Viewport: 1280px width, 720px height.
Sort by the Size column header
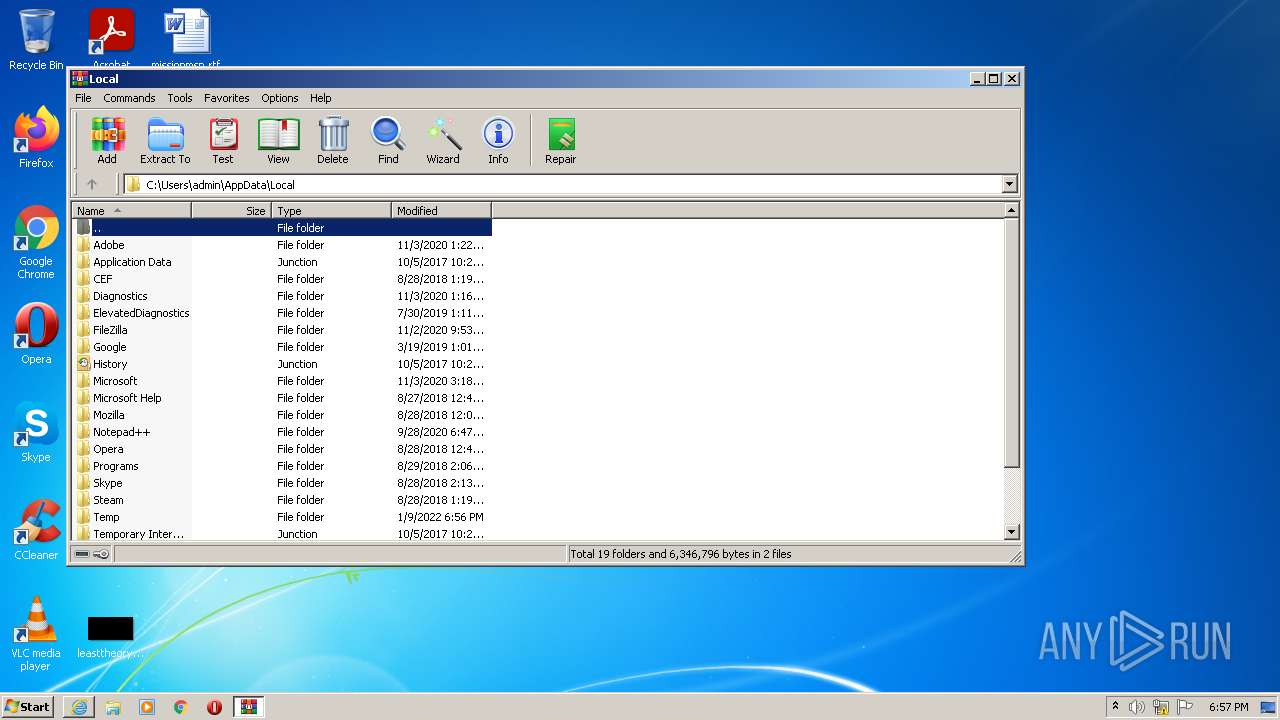coord(231,211)
